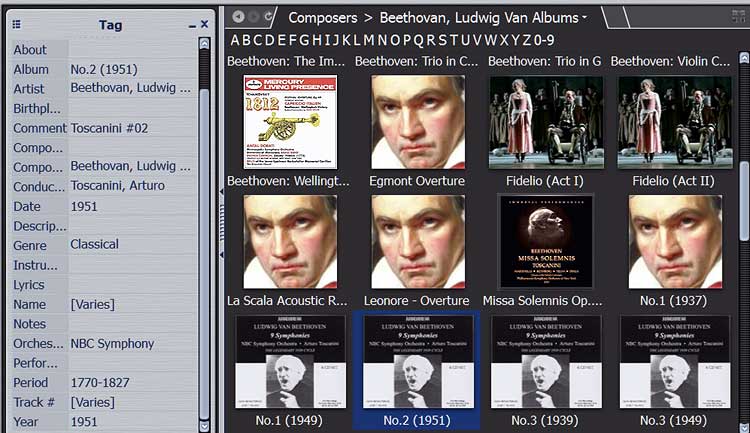Click the back navigation arrow button

coord(238,17)
